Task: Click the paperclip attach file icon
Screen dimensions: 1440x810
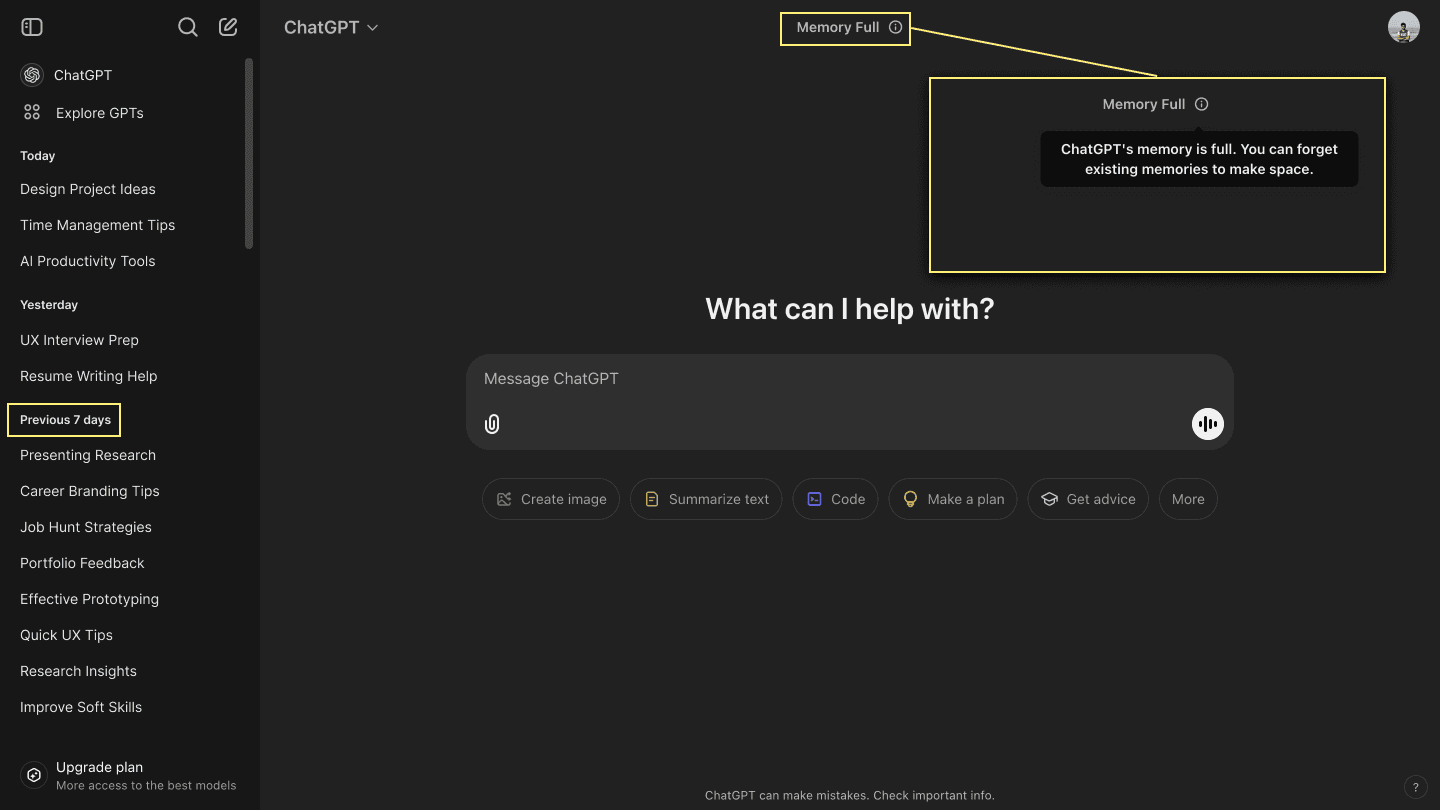Action: [492, 424]
